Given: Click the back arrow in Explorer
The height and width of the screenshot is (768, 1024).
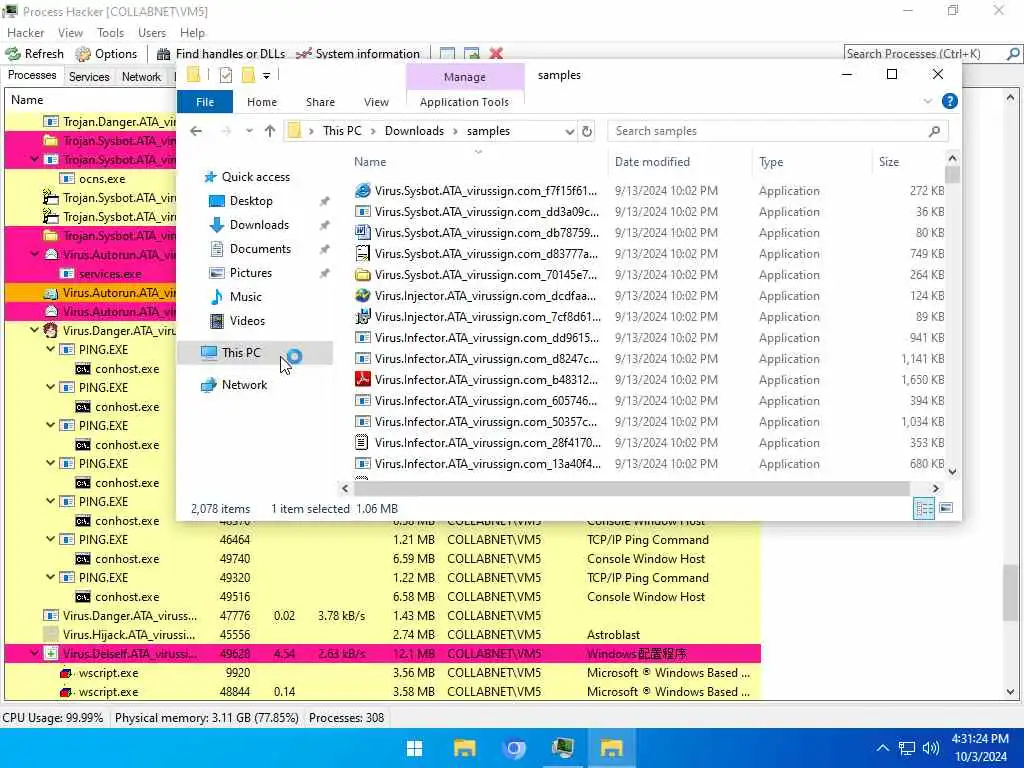Looking at the screenshot, I should (x=196, y=131).
